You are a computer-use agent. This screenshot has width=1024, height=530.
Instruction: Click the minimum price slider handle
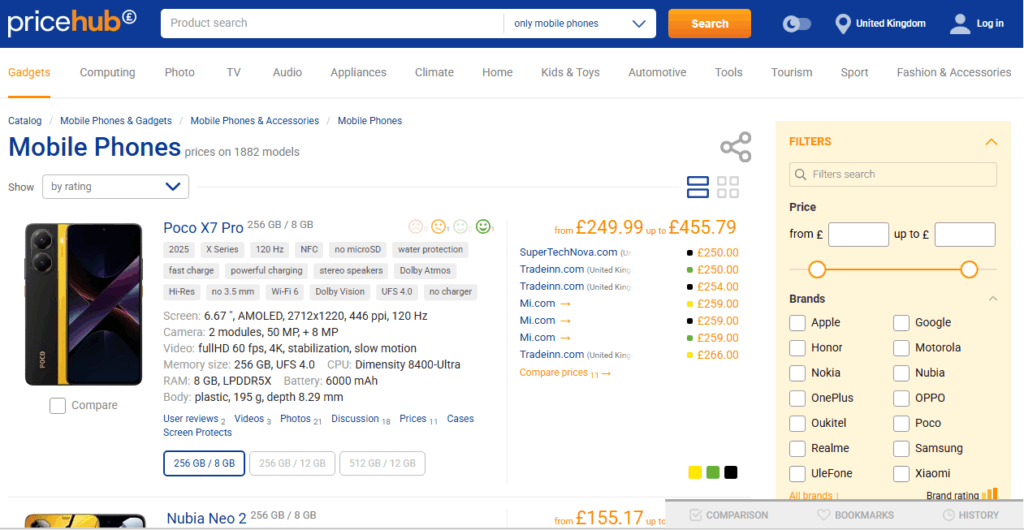pos(817,269)
